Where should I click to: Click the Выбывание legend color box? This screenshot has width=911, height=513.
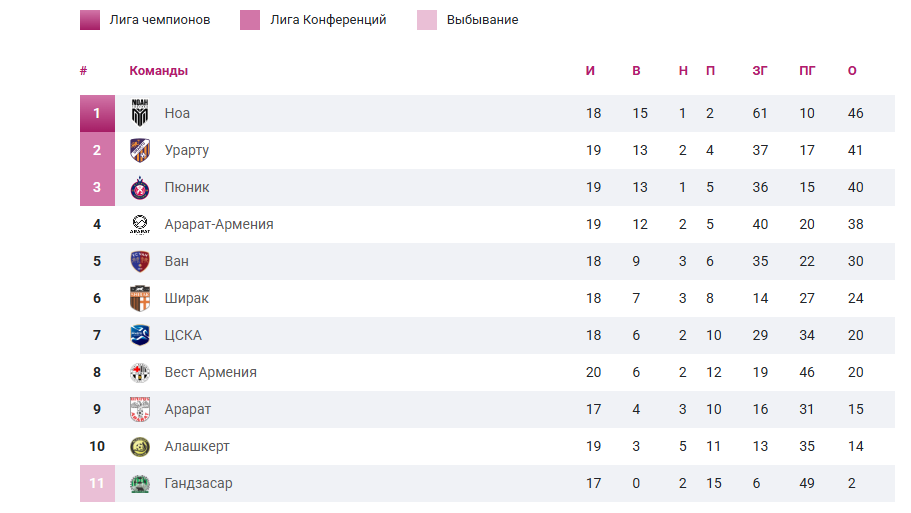pos(427,20)
